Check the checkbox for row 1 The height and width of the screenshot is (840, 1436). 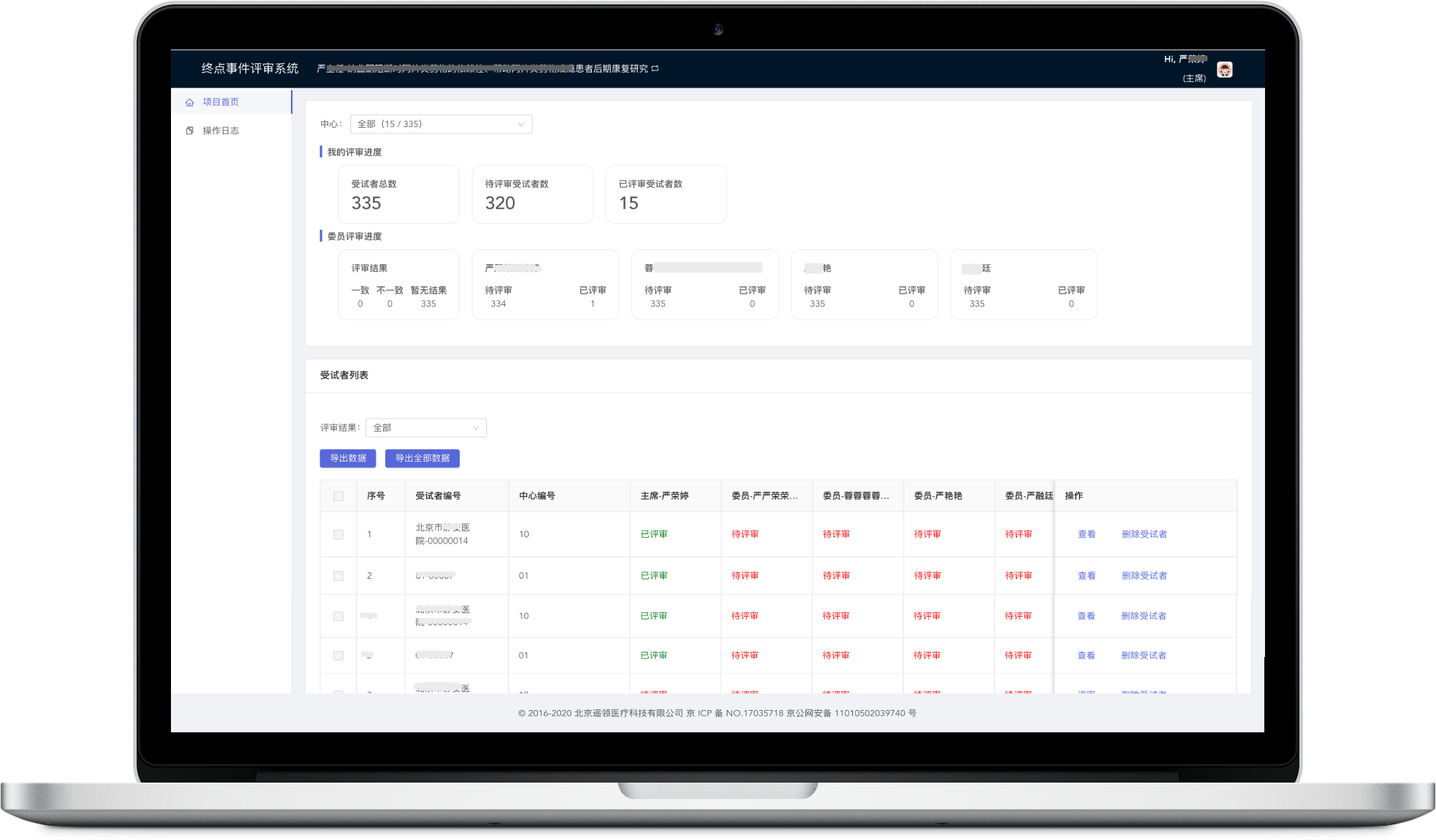pos(338,535)
